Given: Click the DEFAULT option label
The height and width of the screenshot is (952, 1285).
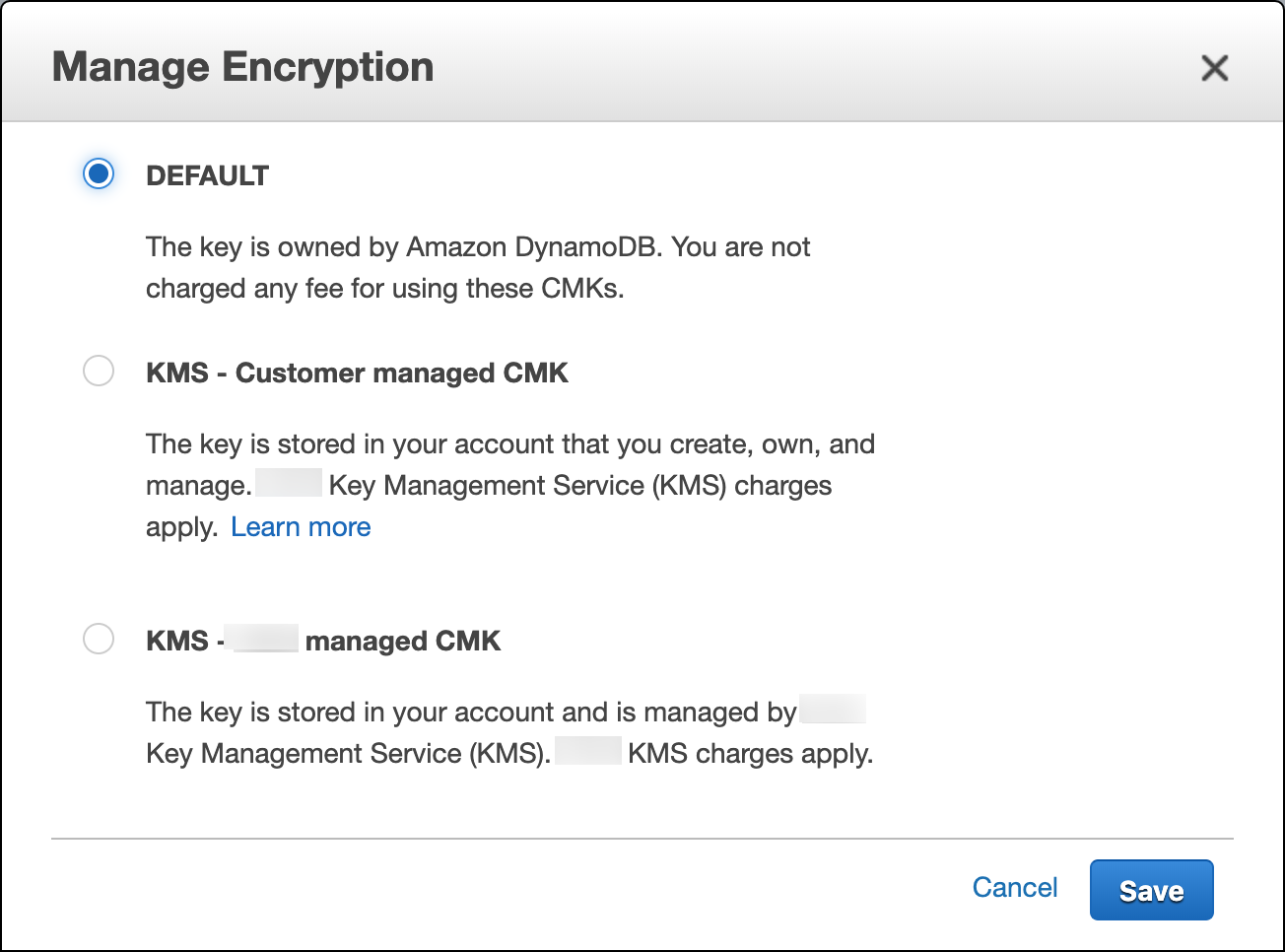Looking at the screenshot, I should click(207, 175).
